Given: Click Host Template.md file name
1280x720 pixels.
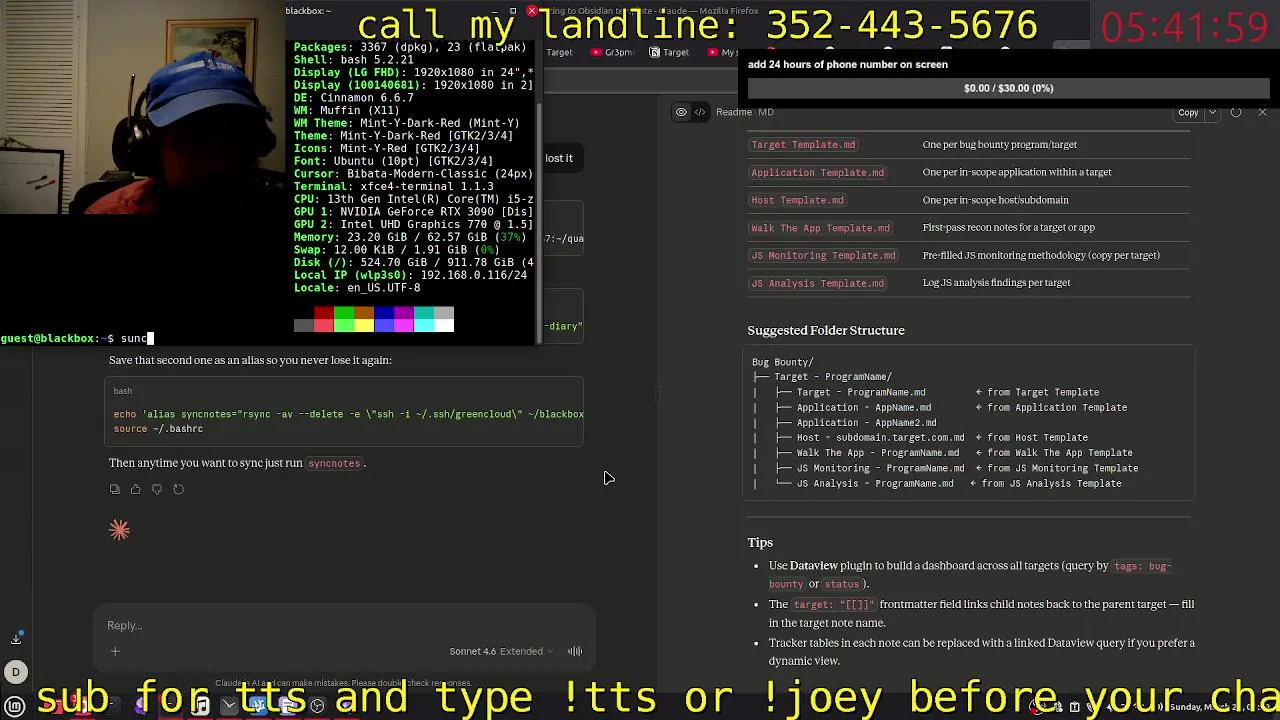Looking at the screenshot, I should pyautogui.click(x=797, y=200).
